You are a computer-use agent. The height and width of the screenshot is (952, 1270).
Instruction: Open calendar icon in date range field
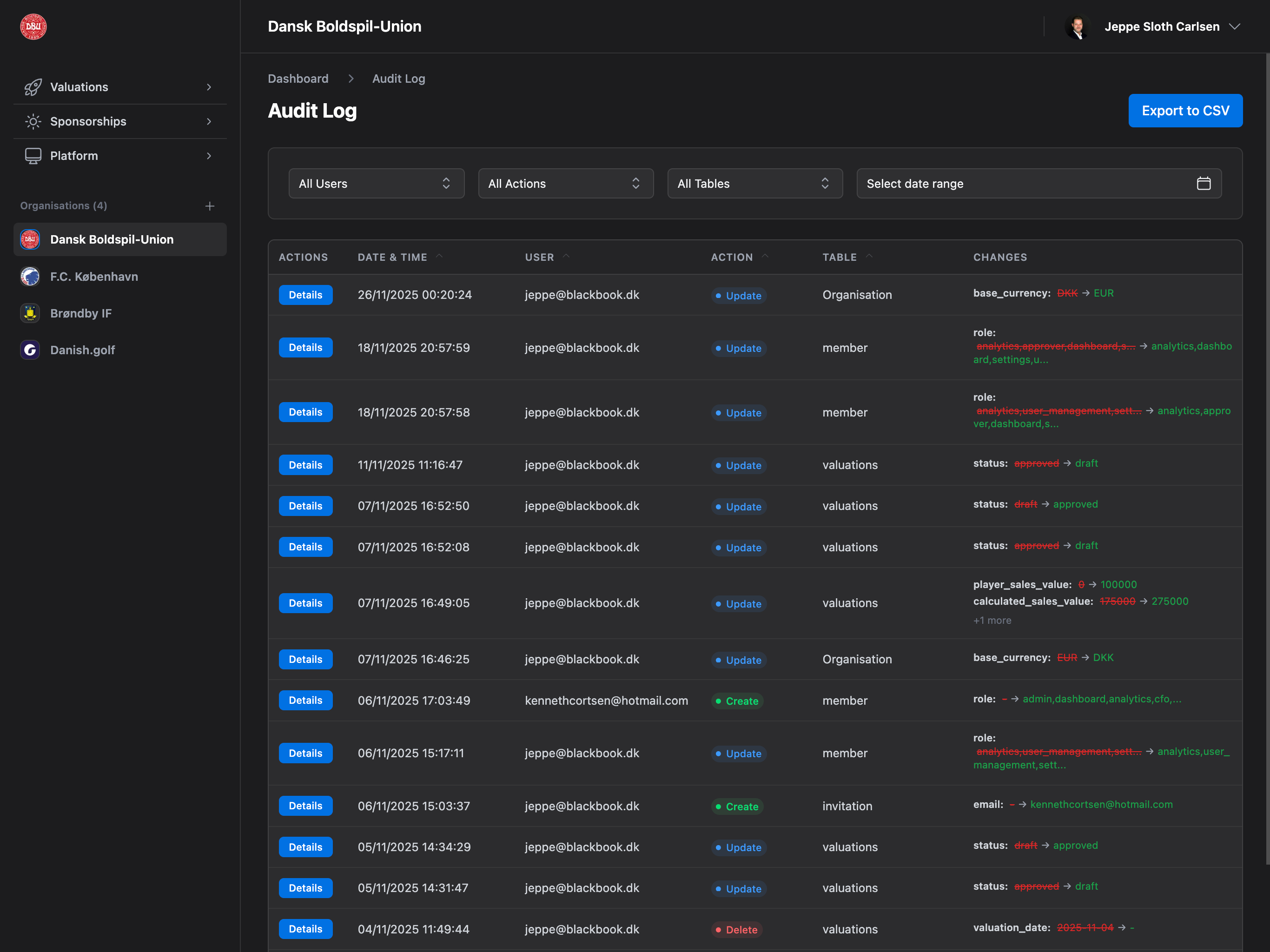(1204, 184)
